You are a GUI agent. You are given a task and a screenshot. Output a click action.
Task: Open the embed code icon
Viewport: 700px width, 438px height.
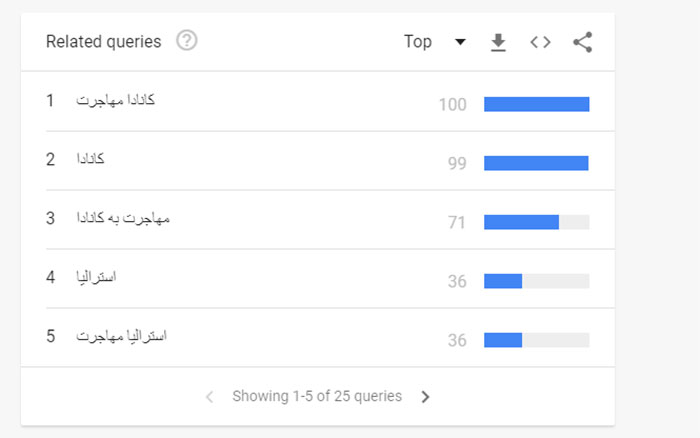click(x=540, y=42)
